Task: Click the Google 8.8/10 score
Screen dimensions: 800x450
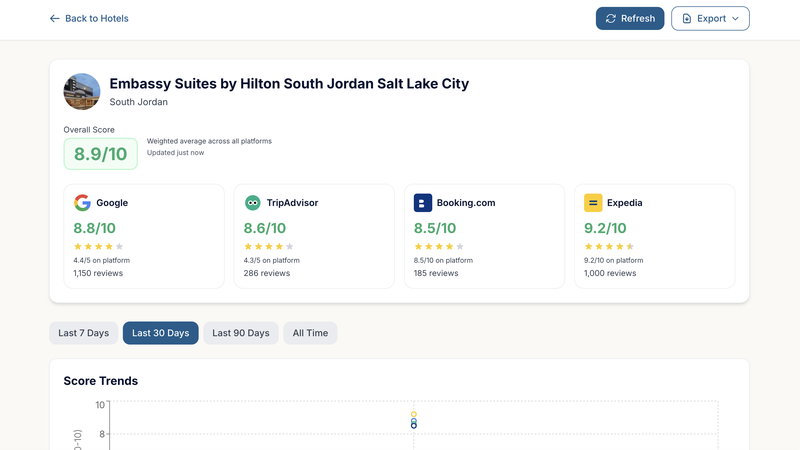Action: click(x=94, y=228)
